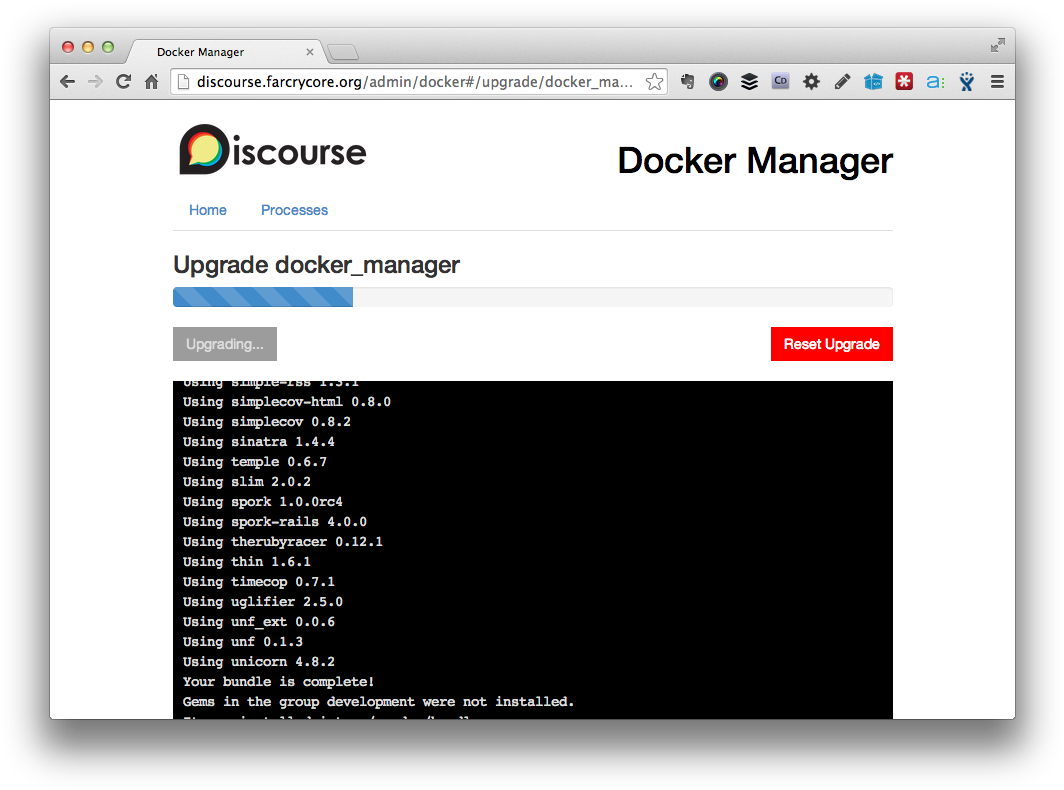Click log line about group development gems
The image size is (1064, 790).
tap(379, 702)
